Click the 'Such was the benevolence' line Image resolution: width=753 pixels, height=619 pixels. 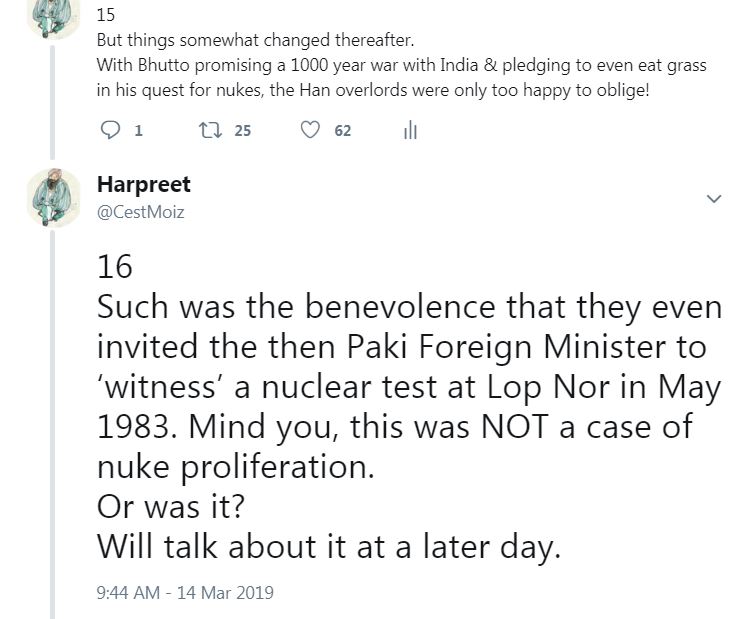tap(409, 307)
